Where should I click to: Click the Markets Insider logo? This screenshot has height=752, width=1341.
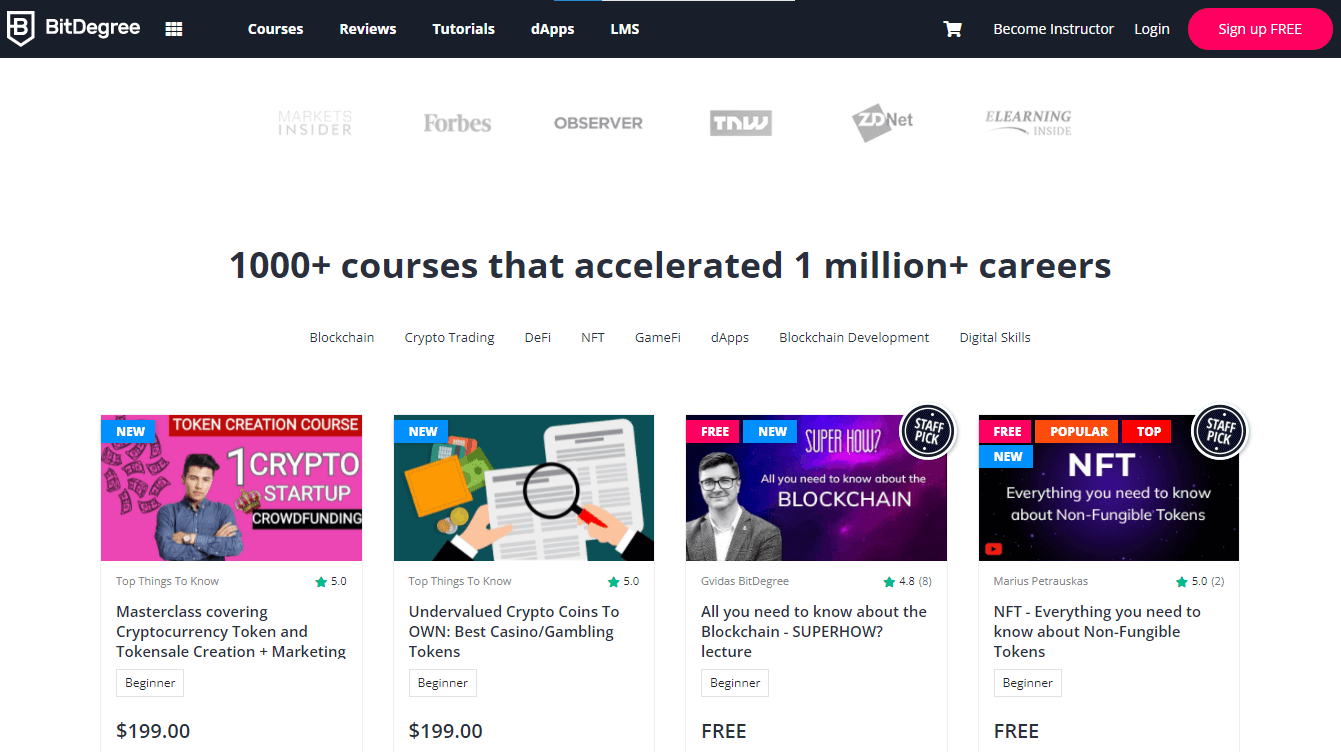coord(315,123)
